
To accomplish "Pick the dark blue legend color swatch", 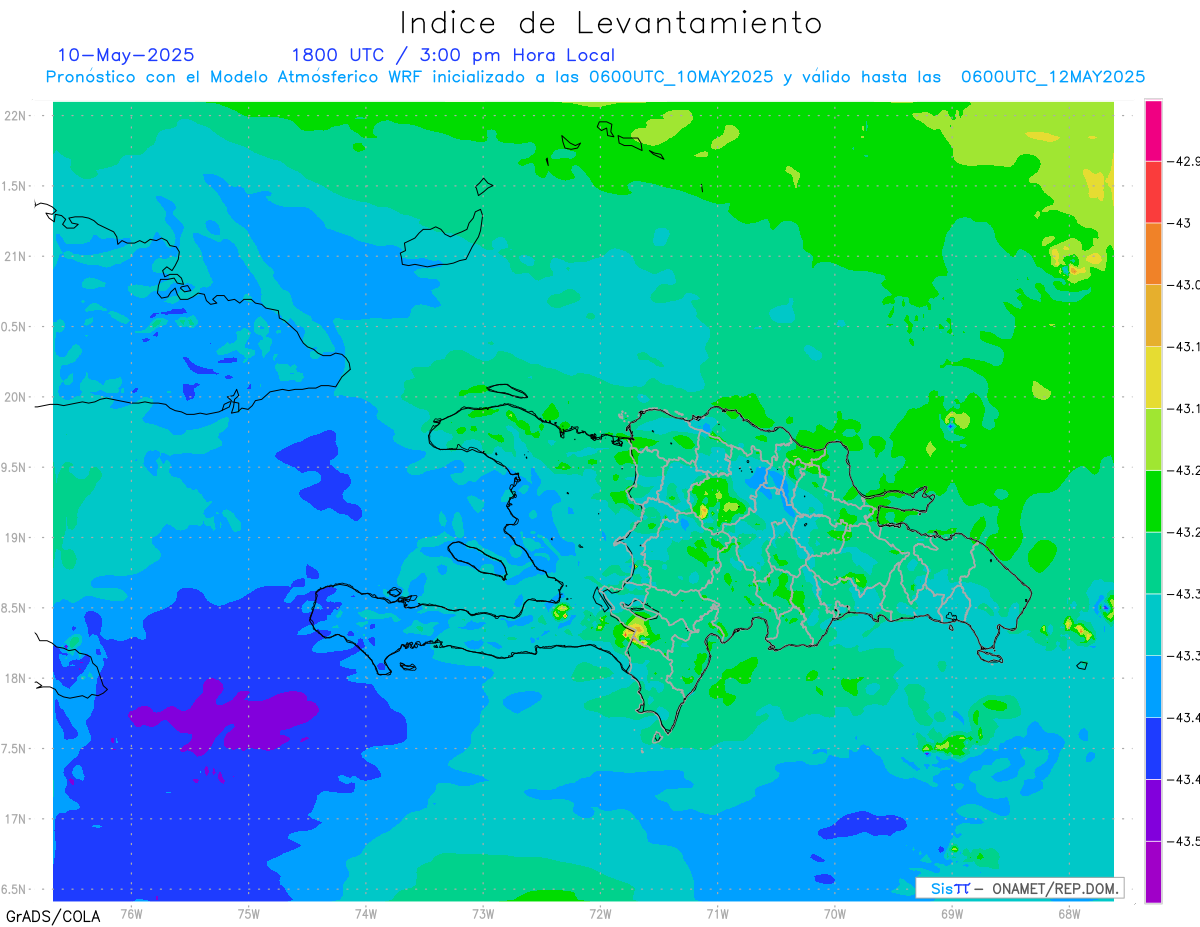I will click(x=1153, y=748).
